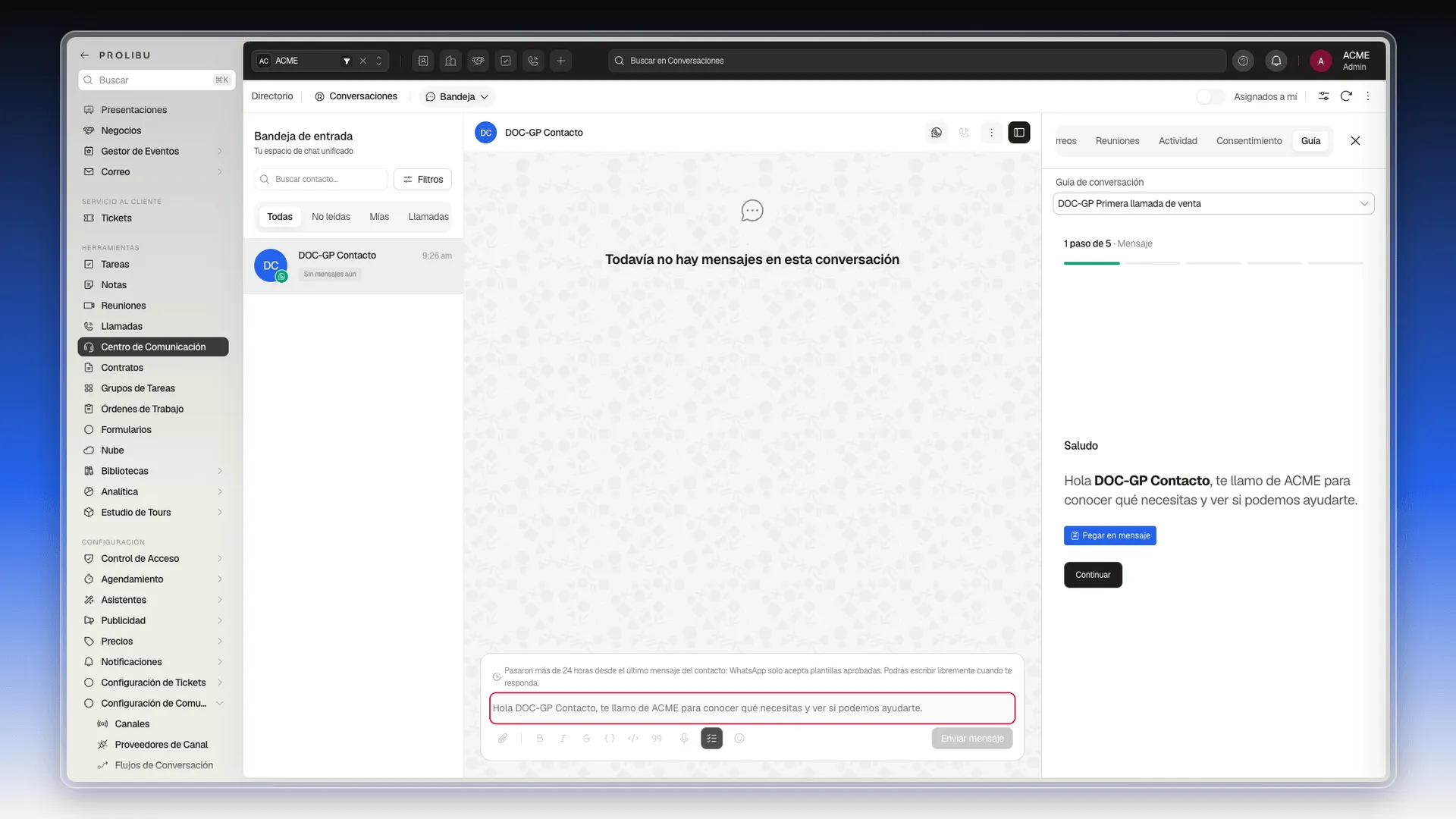Open Canales under Configuración de Comunicación
This screenshot has width=1456, height=819.
132,724
